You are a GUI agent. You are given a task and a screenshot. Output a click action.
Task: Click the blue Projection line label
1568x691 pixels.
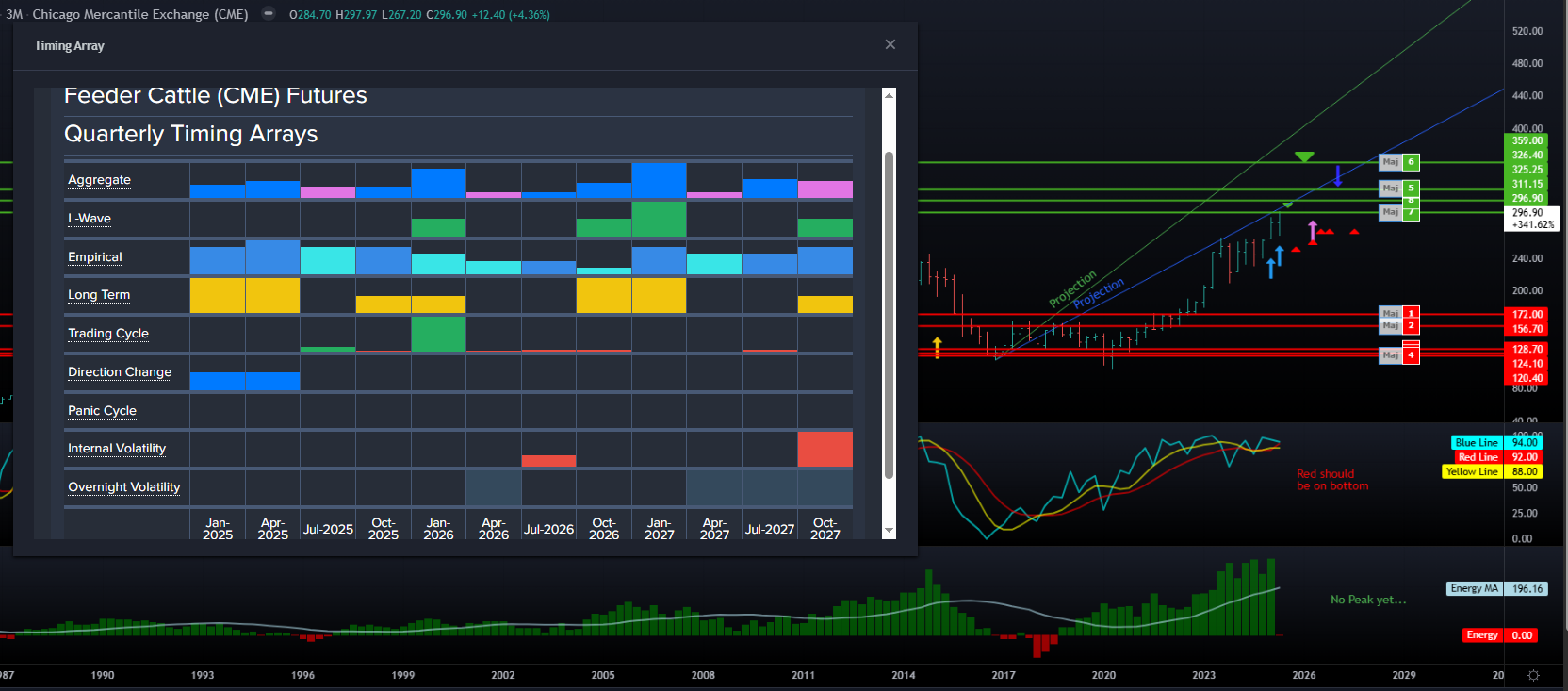[1099, 293]
